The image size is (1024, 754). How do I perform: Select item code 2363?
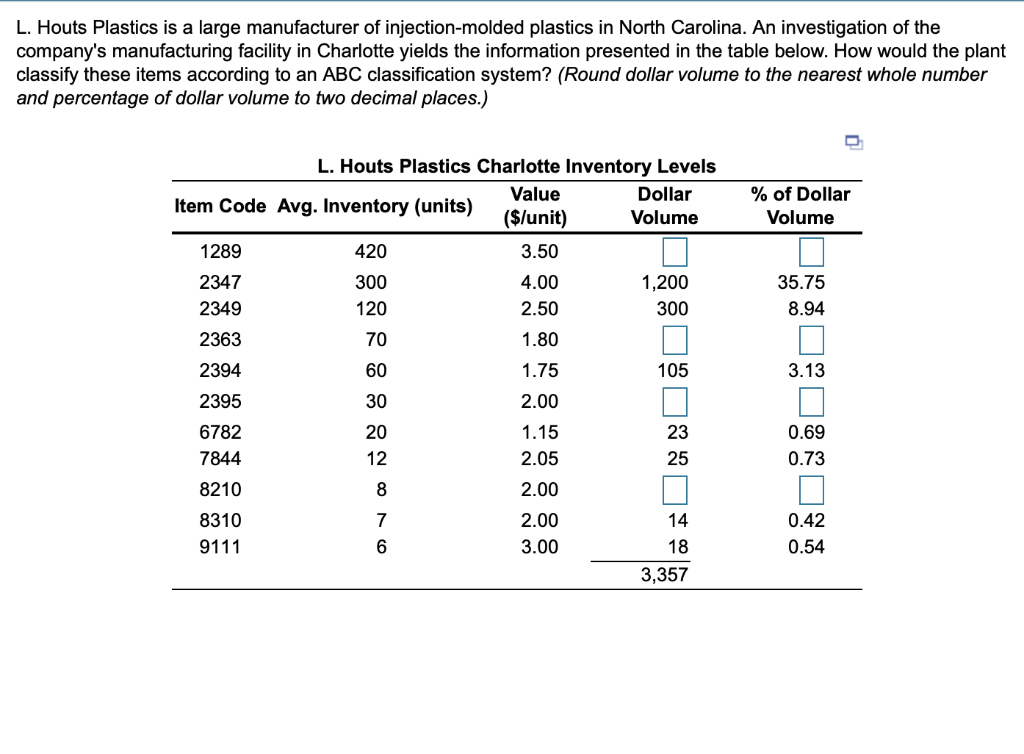click(x=220, y=339)
